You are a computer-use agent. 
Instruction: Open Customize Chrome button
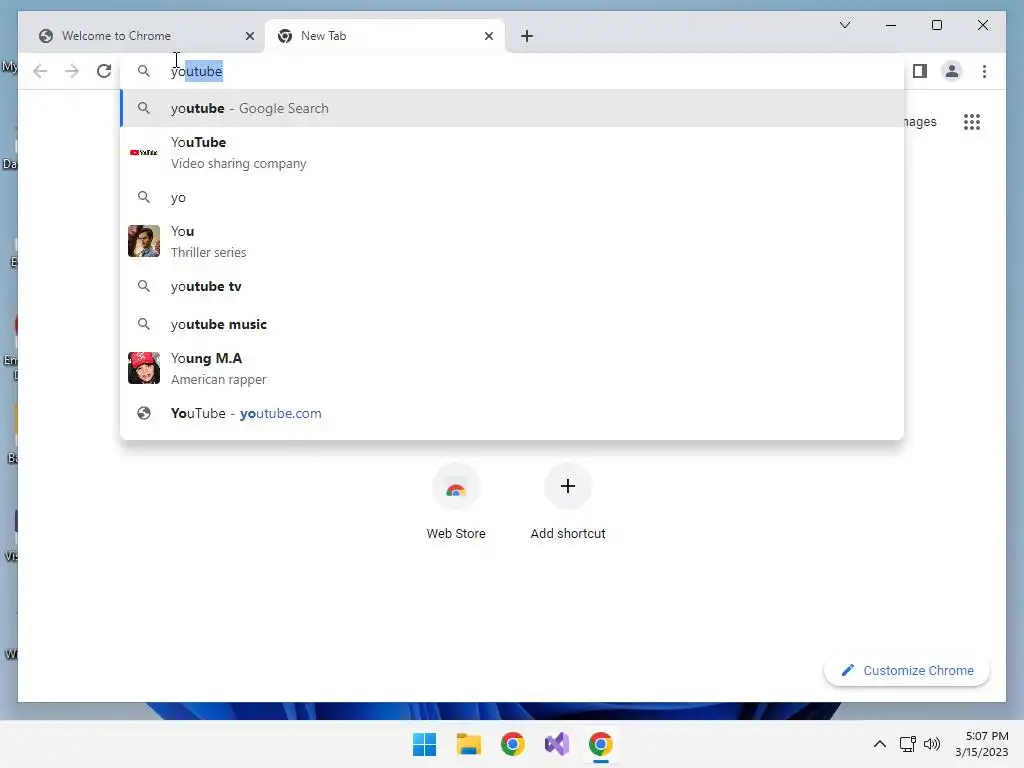point(906,671)
